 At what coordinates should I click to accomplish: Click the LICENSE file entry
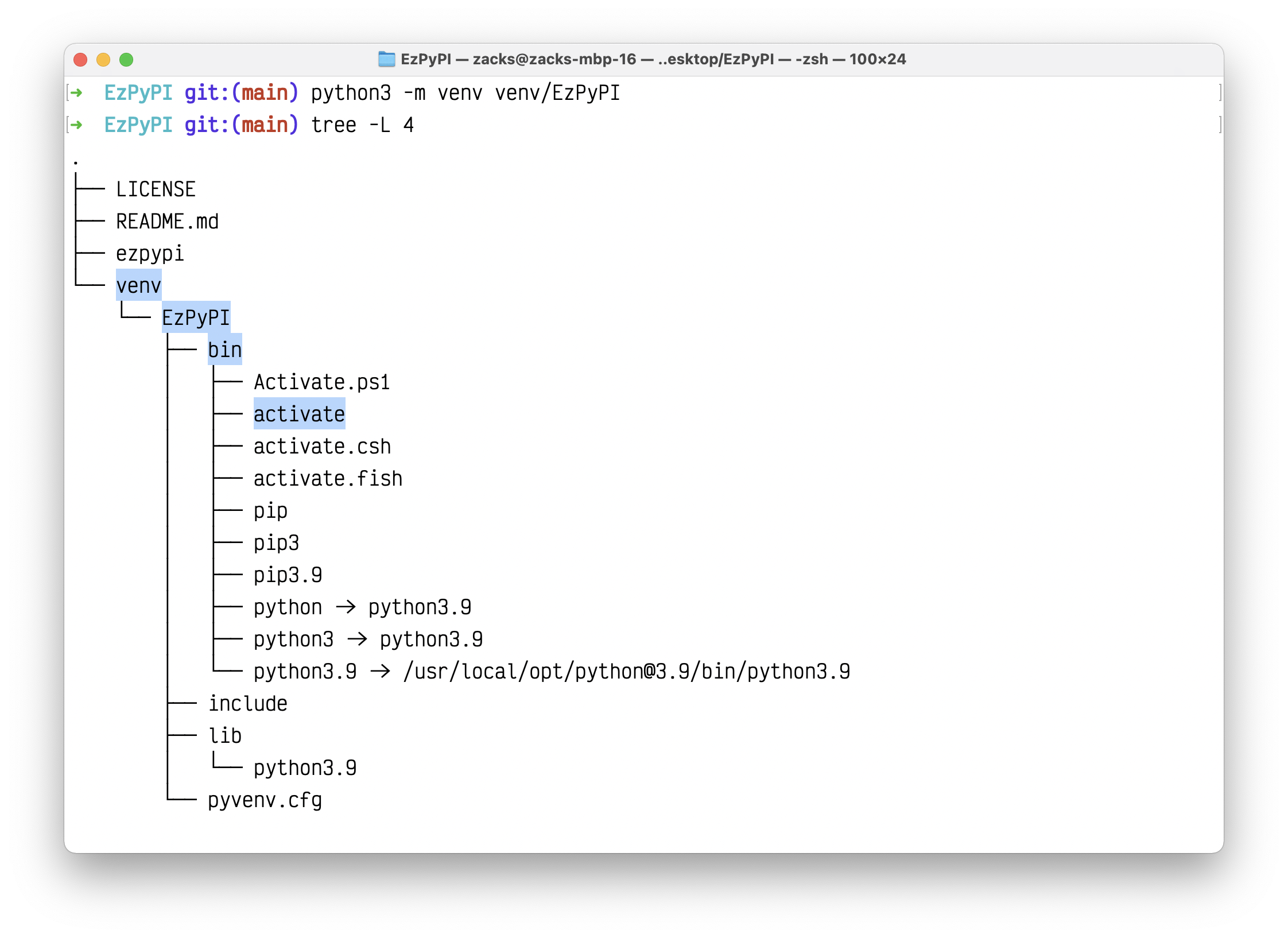(156, 189)
